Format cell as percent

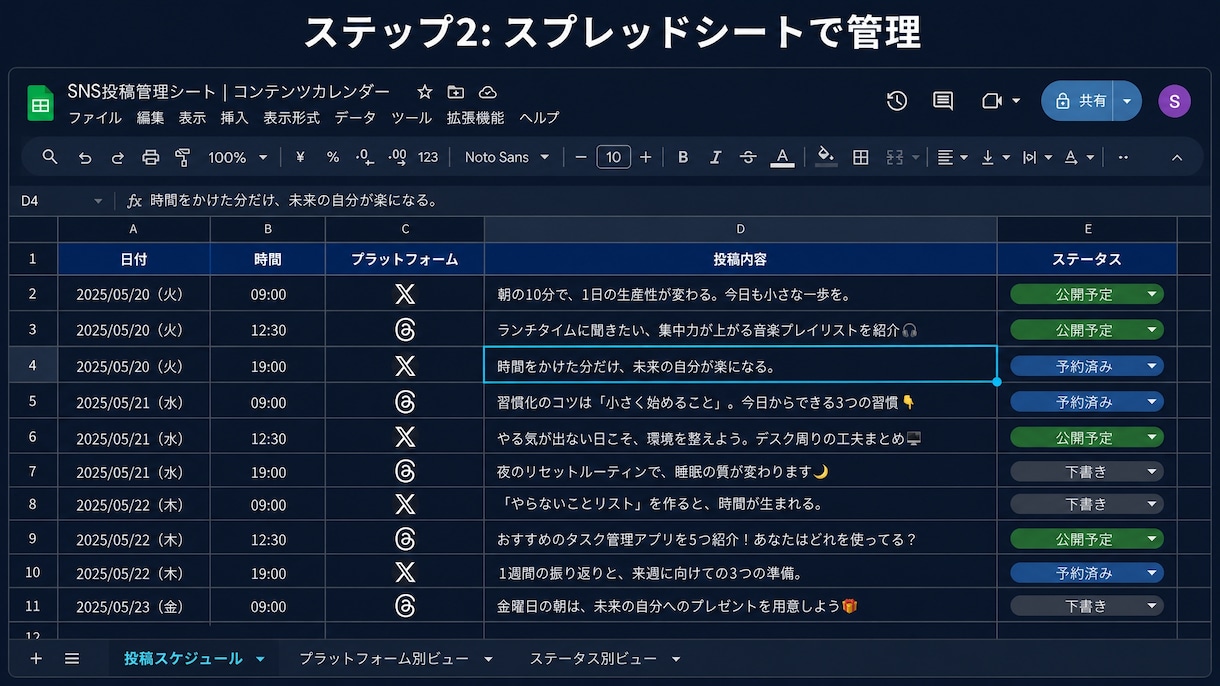(x=333, y=157)
